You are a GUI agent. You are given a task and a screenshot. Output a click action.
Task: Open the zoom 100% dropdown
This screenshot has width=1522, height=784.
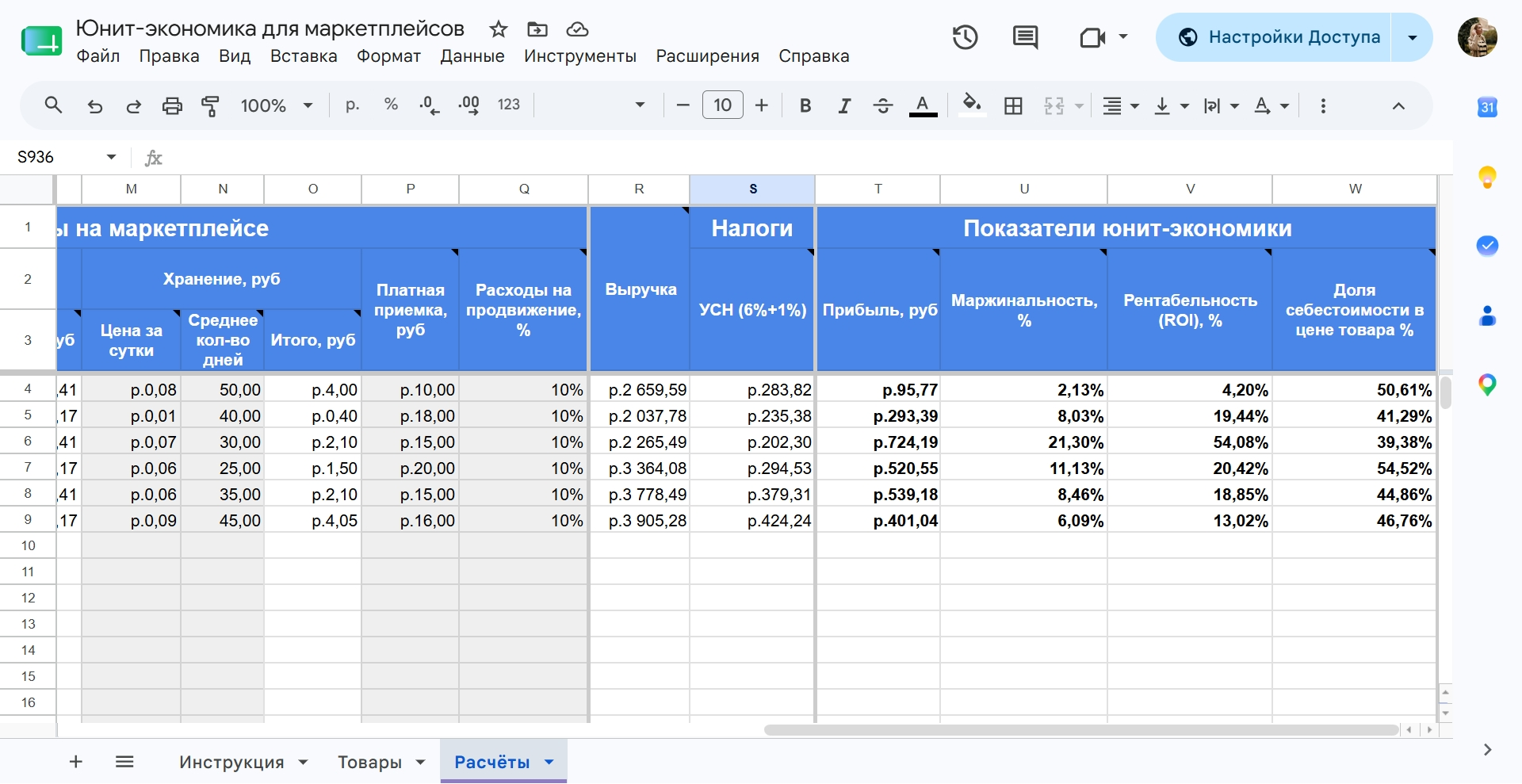[x=277, y=105]
